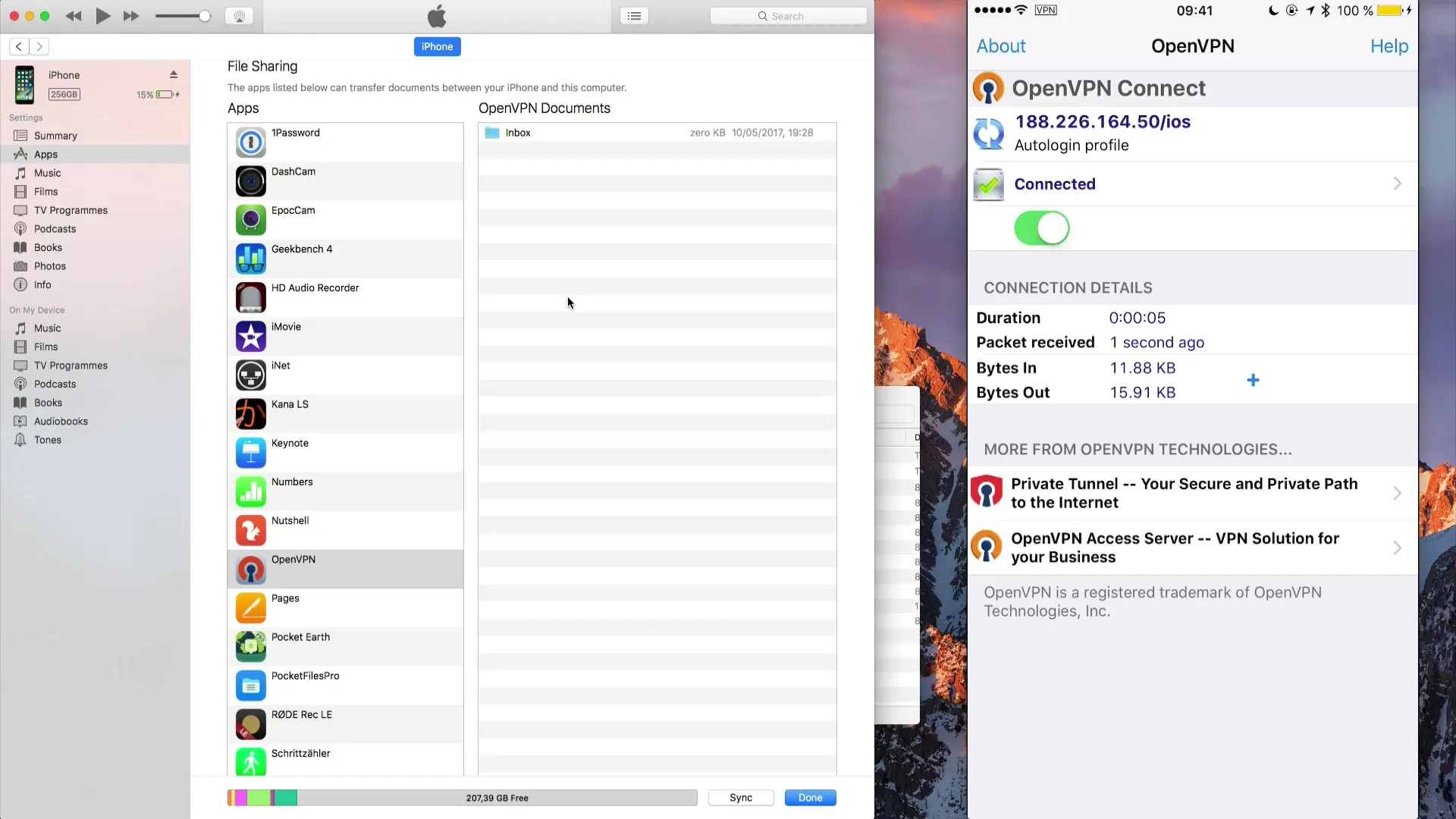Click the iTunes volume slider
Screen dimensions: 1456x819
(x=183, y=16)
